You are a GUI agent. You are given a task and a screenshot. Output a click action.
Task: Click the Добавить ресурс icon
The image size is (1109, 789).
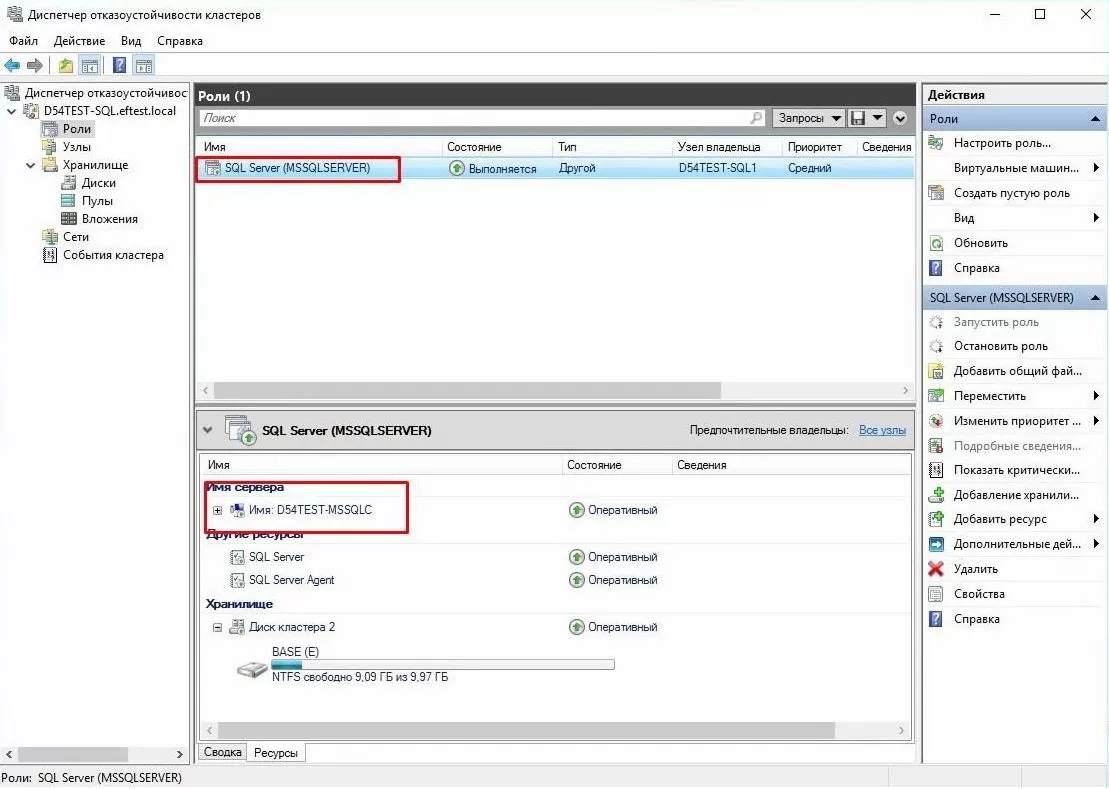(936, 519)
